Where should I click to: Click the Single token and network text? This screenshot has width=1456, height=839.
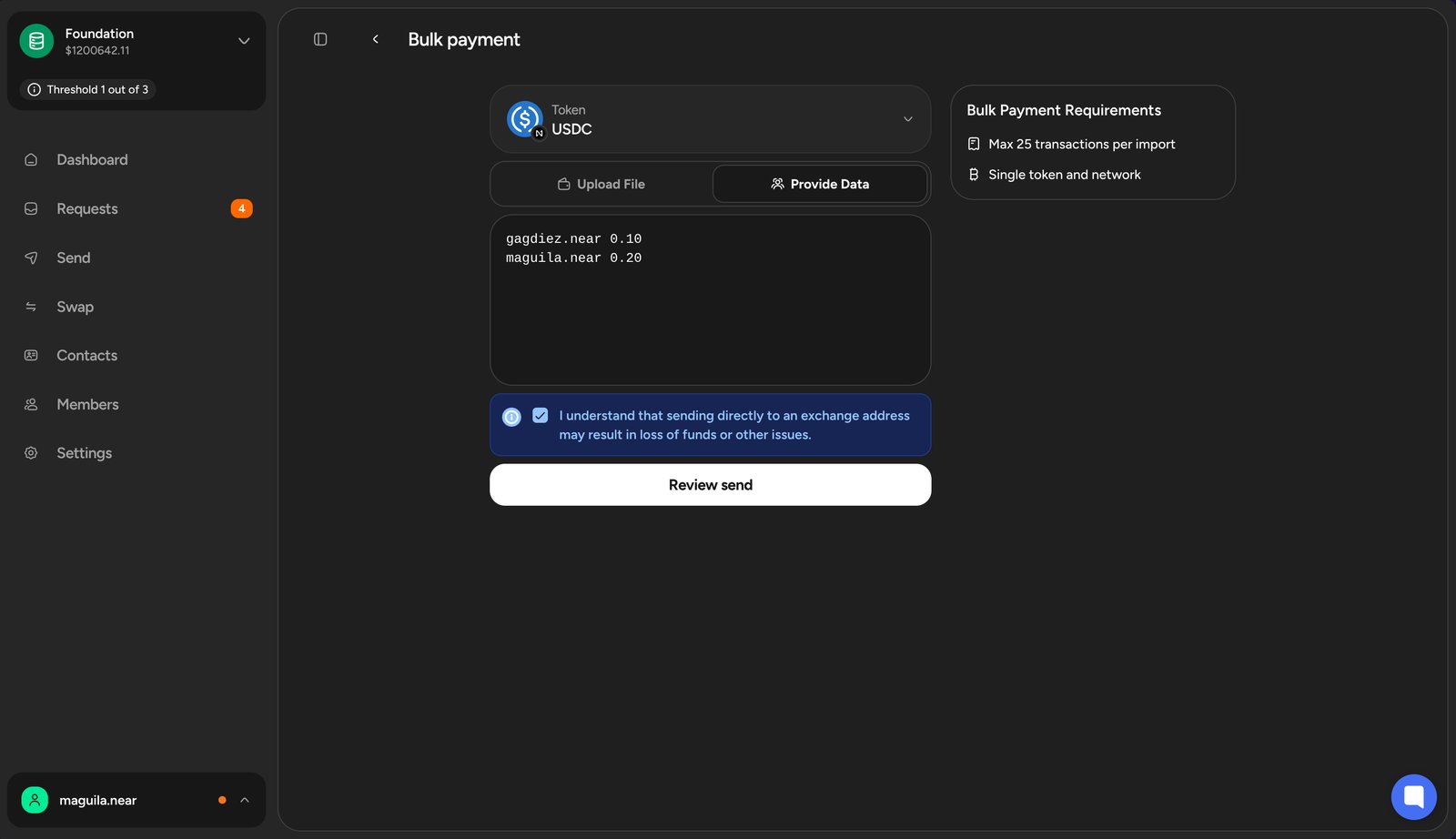pyautogui.click(x=1065, y=175)
